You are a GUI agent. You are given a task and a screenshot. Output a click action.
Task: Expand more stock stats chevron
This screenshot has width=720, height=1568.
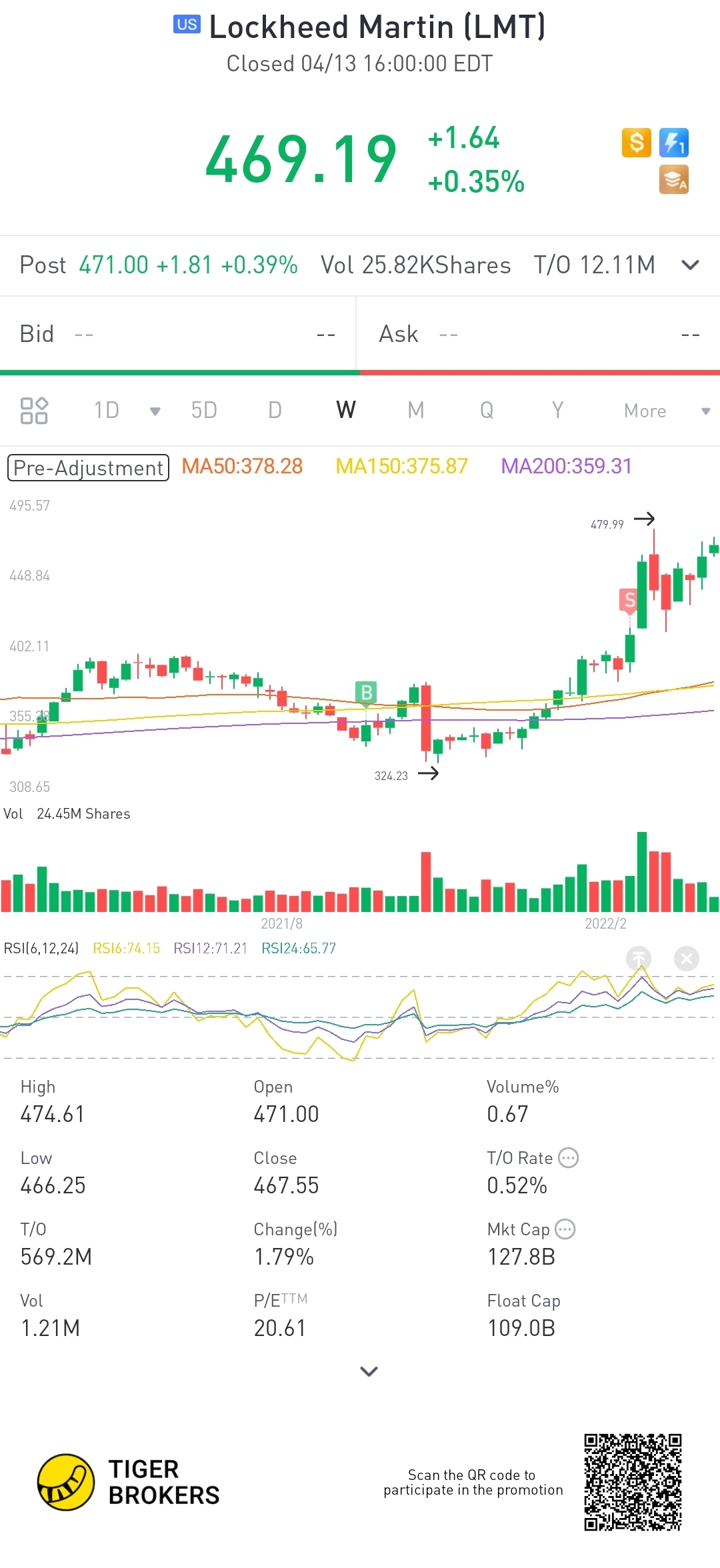(x=369, y=1371)
